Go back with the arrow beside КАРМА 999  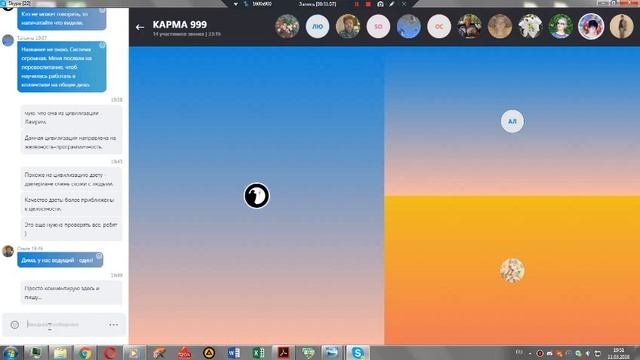pyautogui.click(x=140, y=27)
